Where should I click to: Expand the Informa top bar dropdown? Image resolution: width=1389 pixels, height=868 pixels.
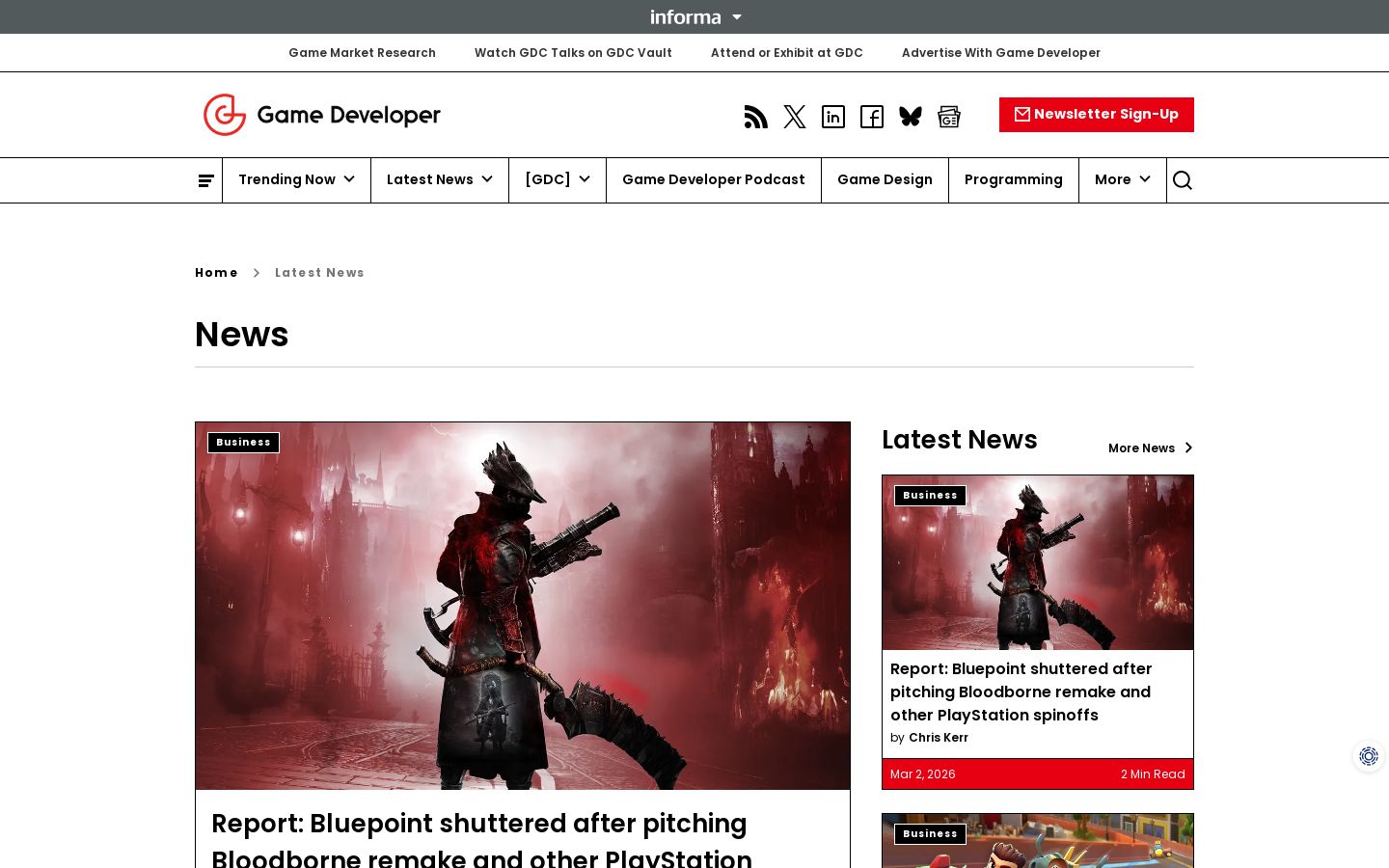pos(695,16)
